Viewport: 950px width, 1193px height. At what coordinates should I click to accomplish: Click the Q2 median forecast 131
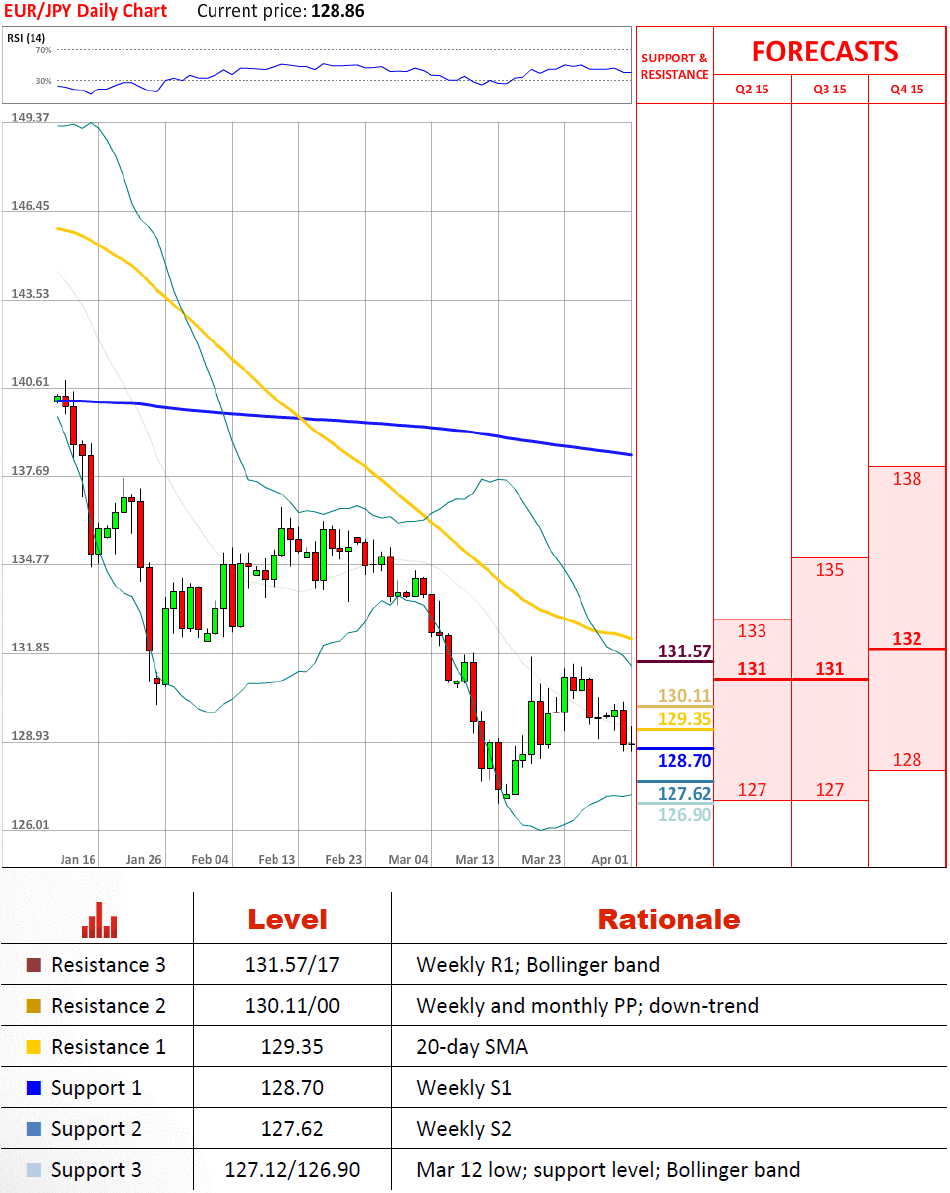pyautogui.click(x=751, y=669)
